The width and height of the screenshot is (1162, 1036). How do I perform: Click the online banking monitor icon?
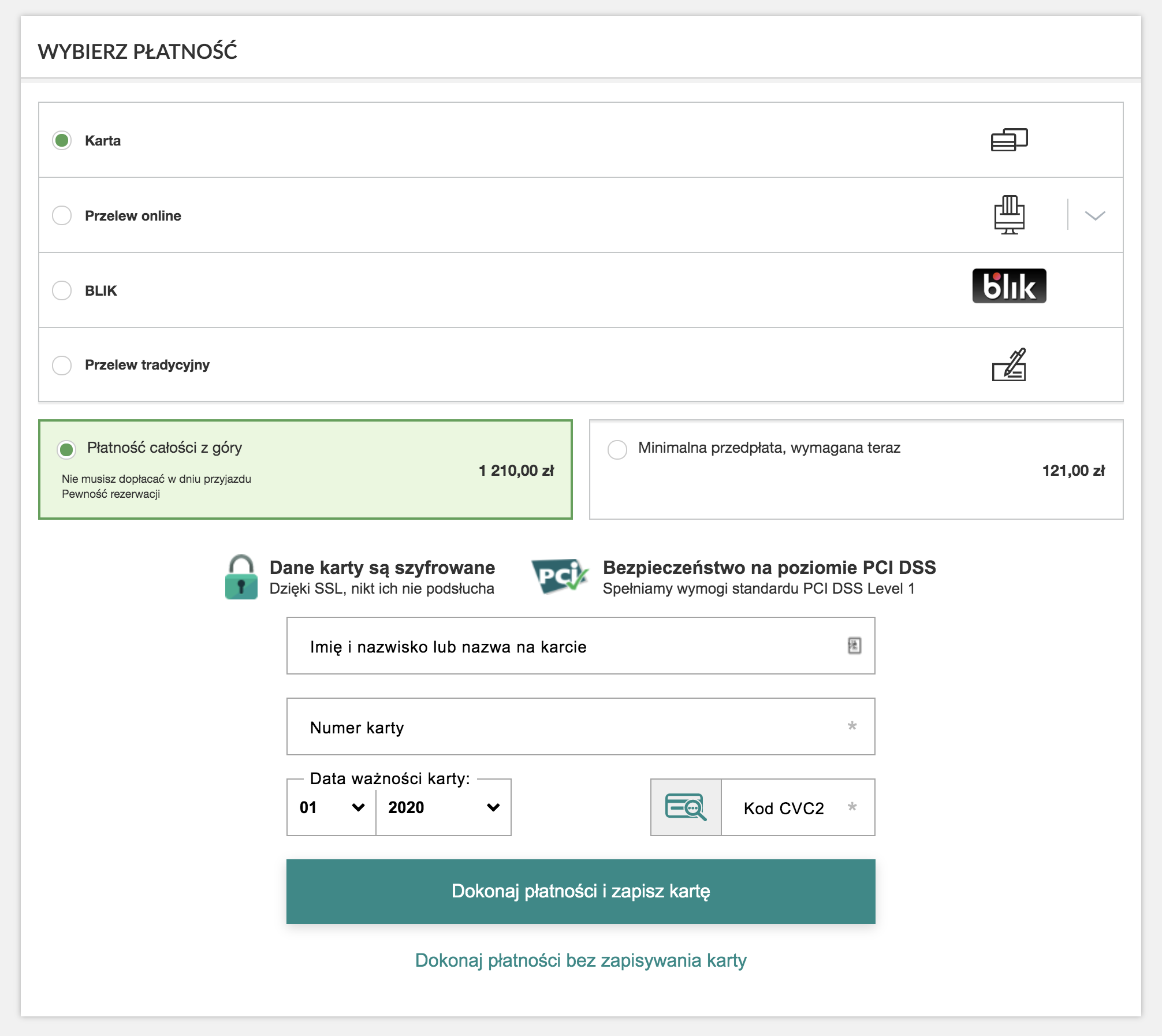coord(1009,215)
